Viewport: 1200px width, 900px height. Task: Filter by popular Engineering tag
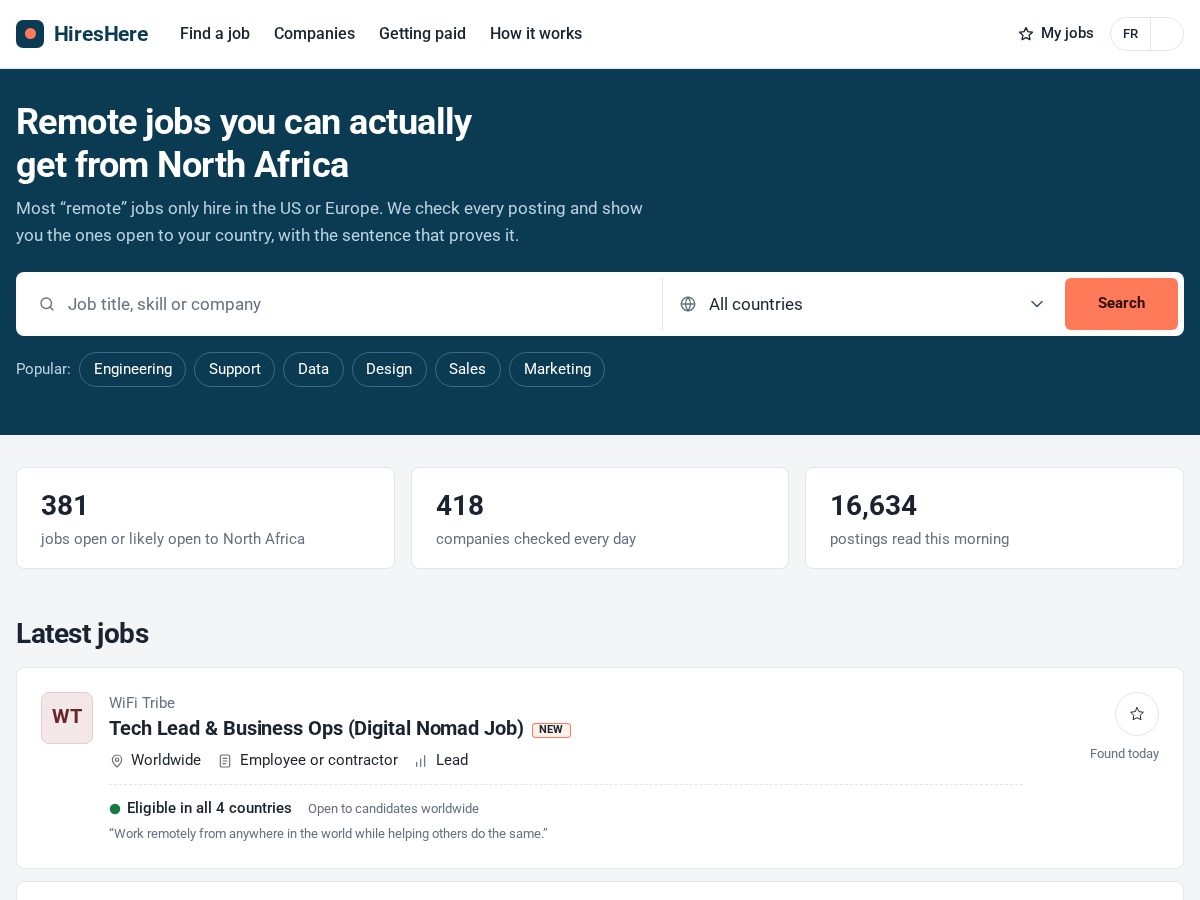click(x=133, y=369)
